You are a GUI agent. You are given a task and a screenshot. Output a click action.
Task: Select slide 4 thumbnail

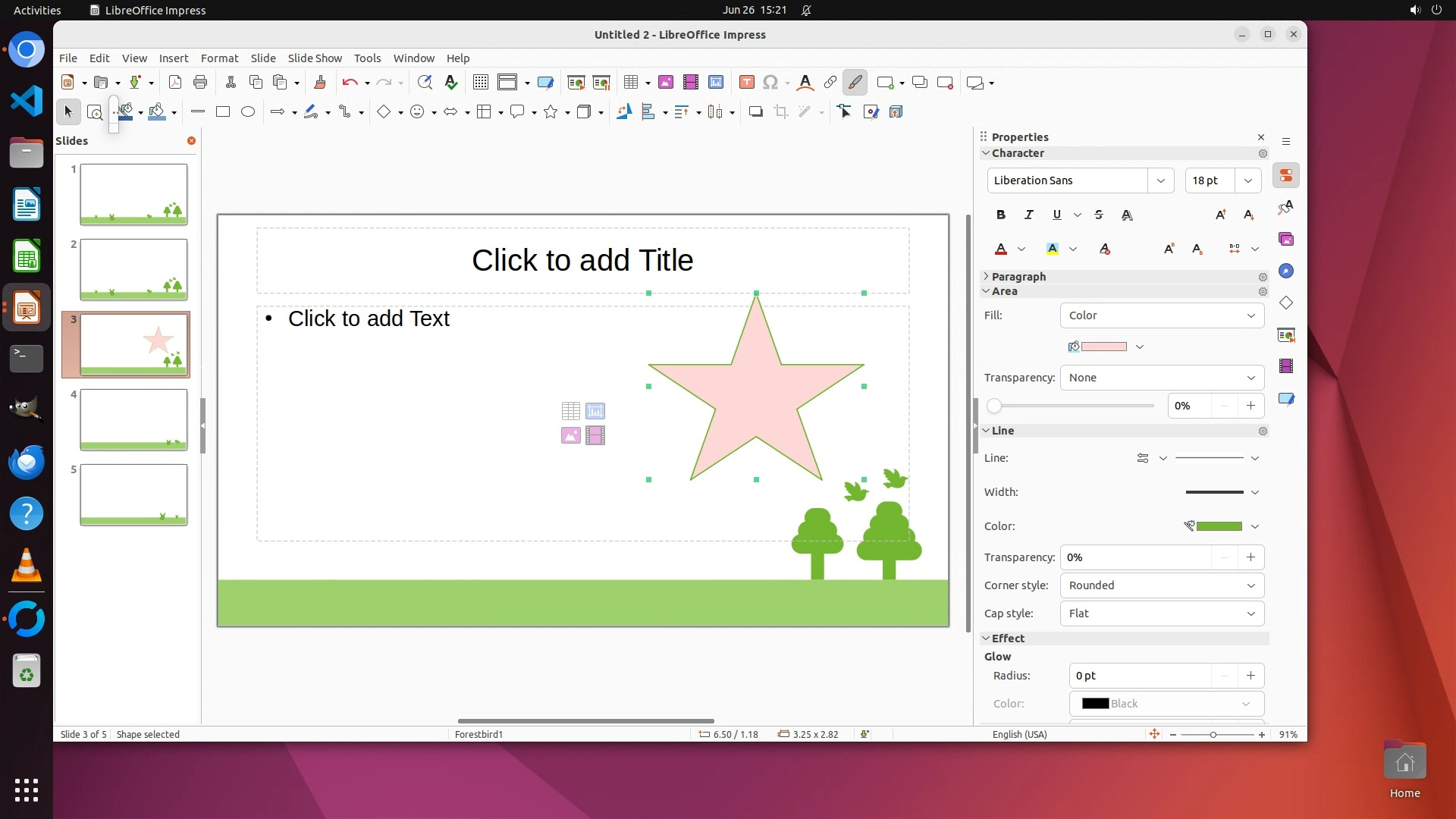pos(133,419)
